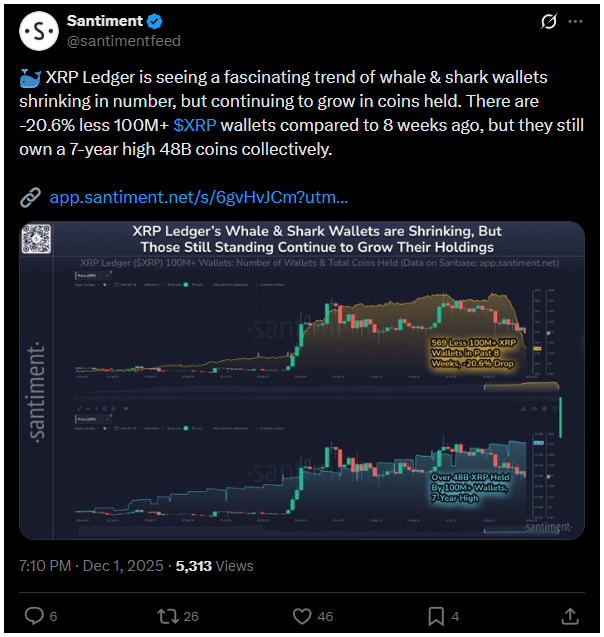Toggle the Like heart on this post
The image size is (604, 637).
coord(301,614)
